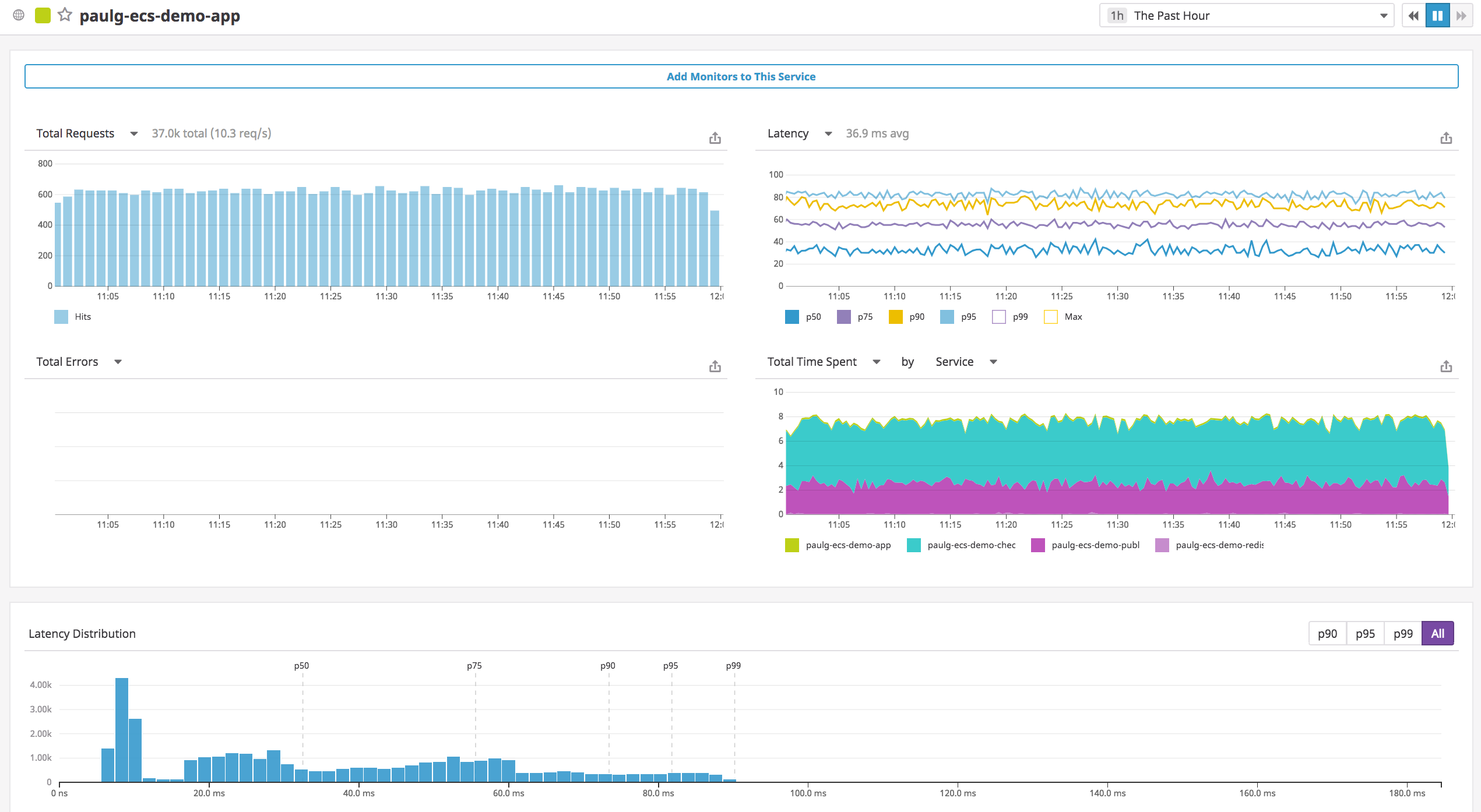Click Add Monitors to This Service
Viewport: 1481px width, 812px height.
pos(741,76)
